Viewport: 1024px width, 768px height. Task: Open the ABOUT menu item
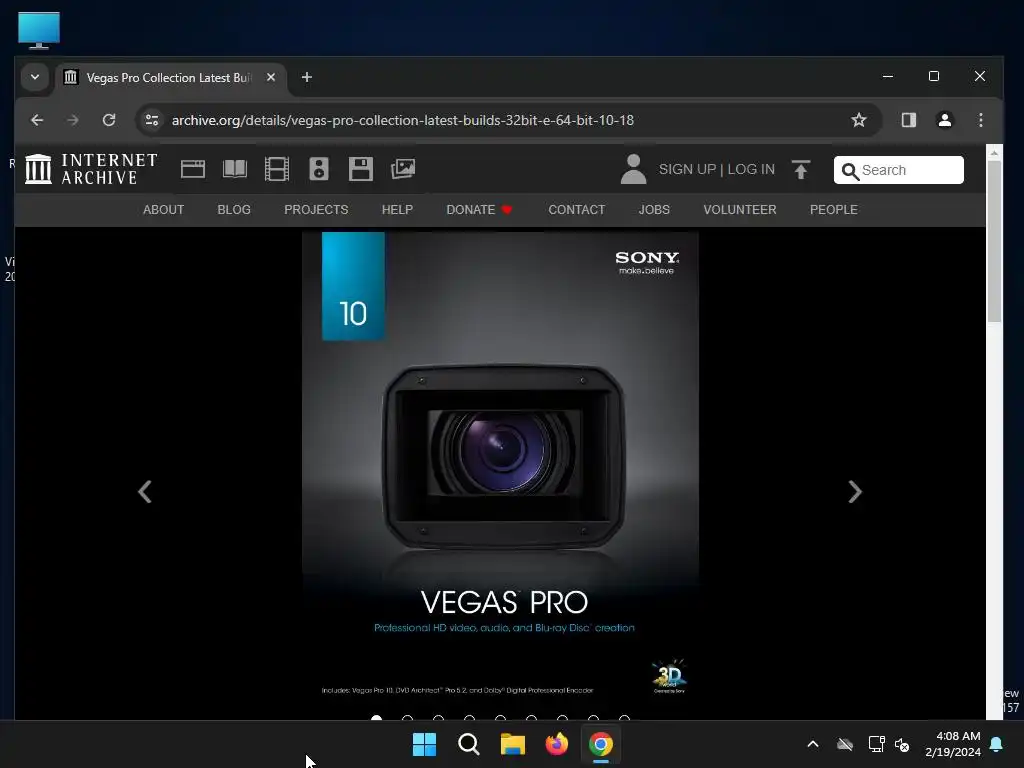163,210
